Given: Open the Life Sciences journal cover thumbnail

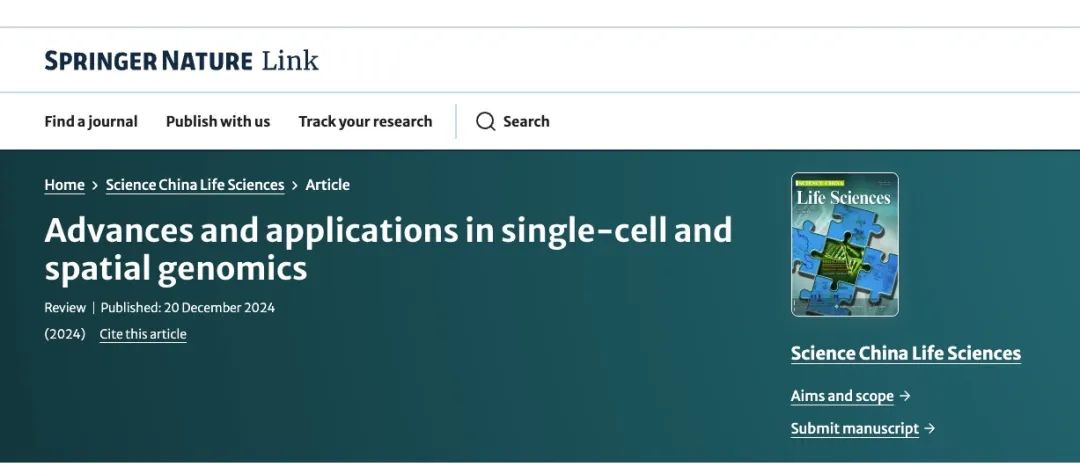Looking at the screenshot, I should 844,245.
